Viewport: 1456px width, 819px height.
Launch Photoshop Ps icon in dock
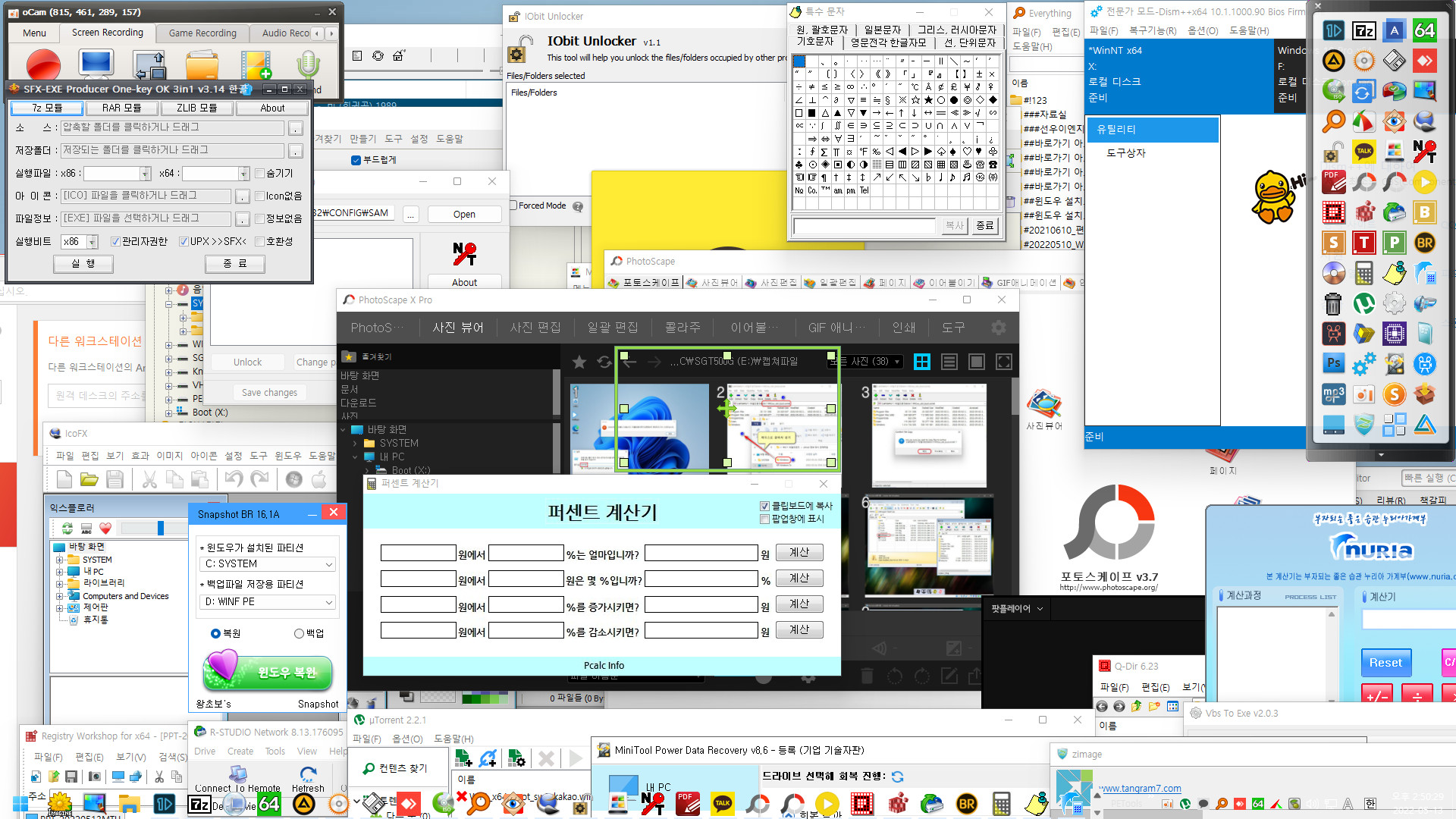(x=1334, y=364)
